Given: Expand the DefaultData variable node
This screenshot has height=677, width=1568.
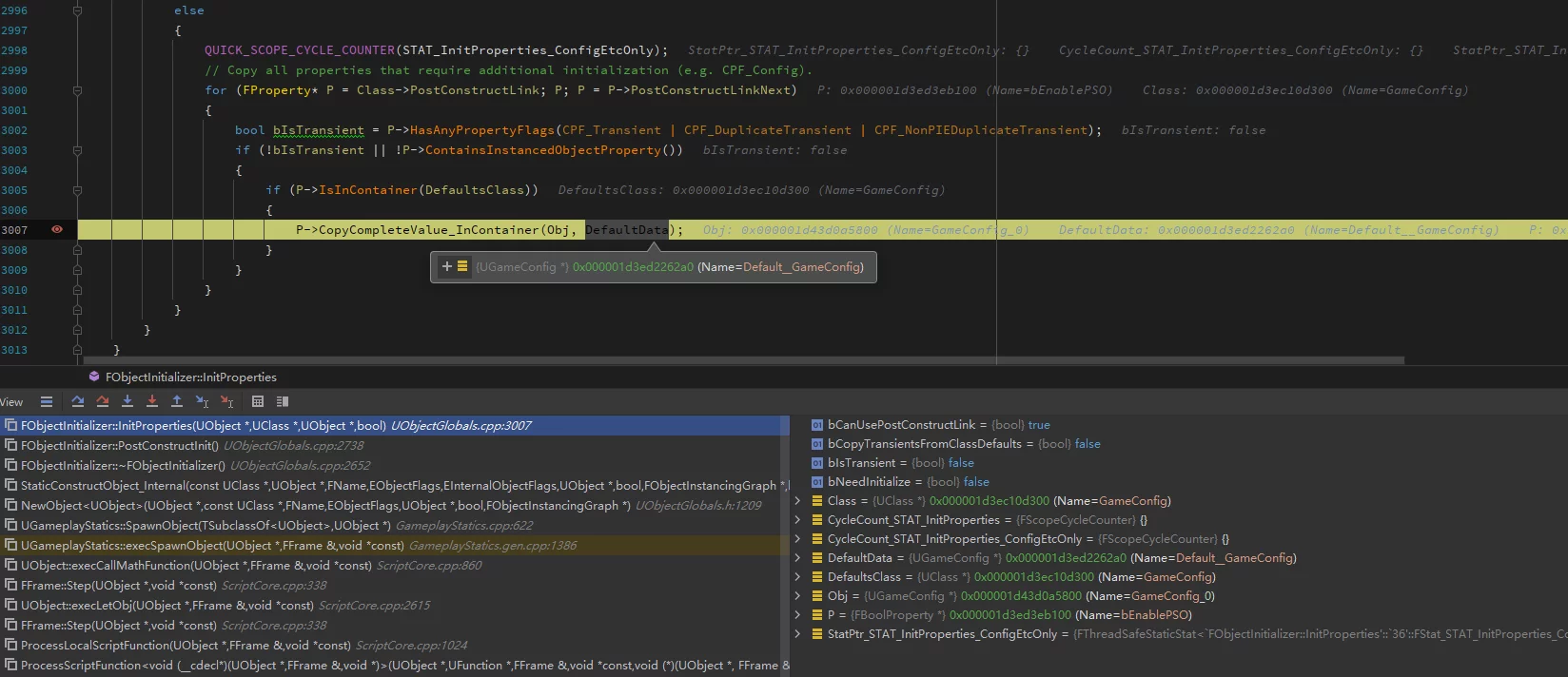Looking at the screenshot, I should coord(797,558).
